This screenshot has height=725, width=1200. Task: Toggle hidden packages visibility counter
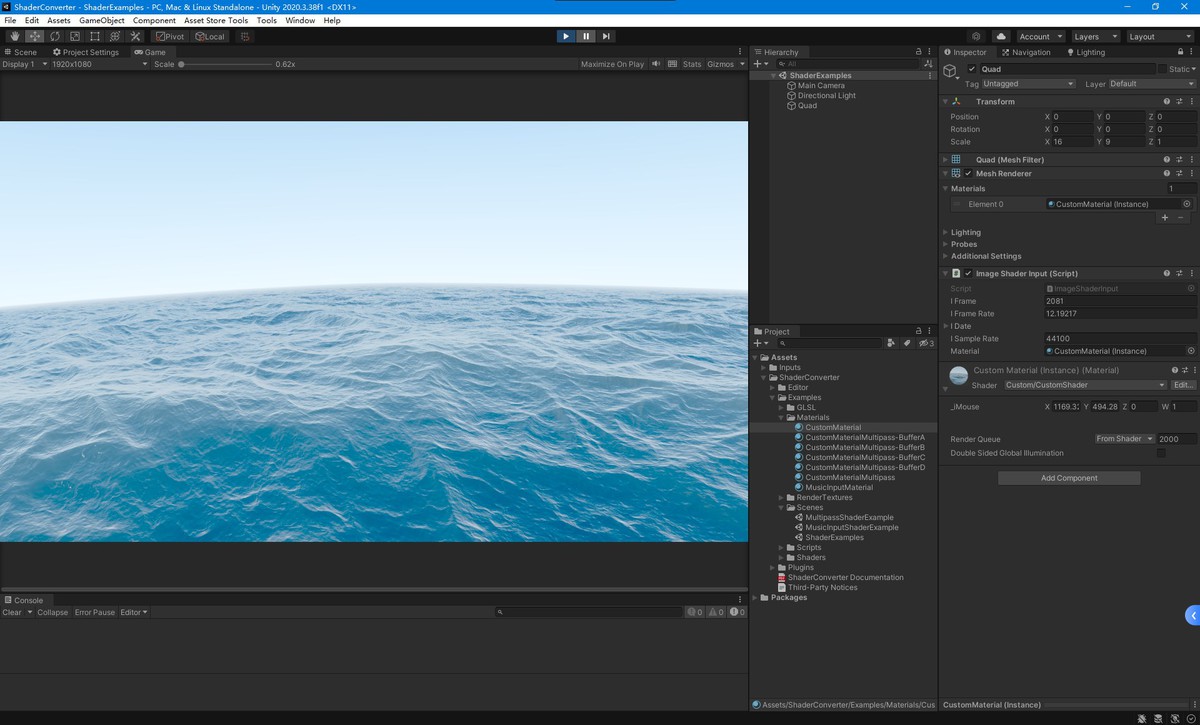click(x=926, y=343)
